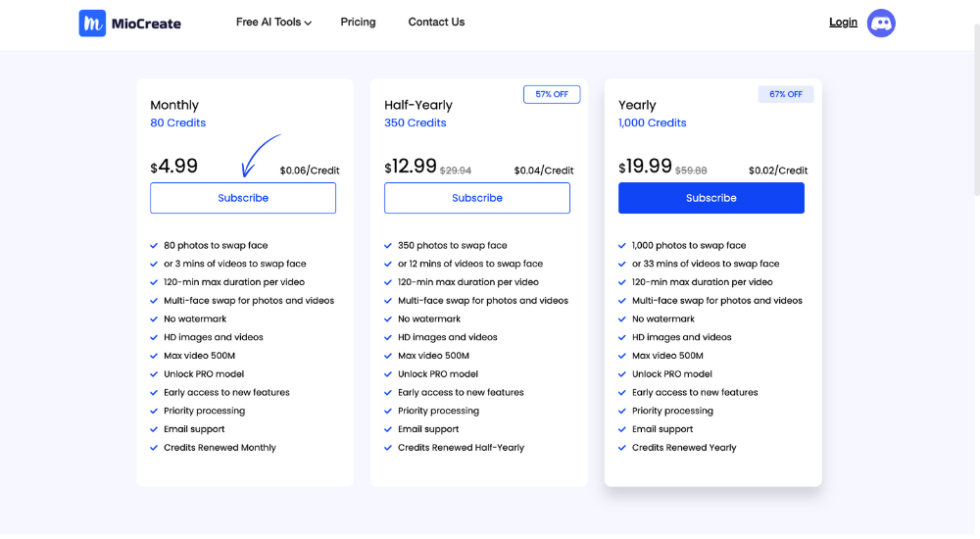
Task: Expand the Free AI Tools dropdown
Action: point(274,22)
